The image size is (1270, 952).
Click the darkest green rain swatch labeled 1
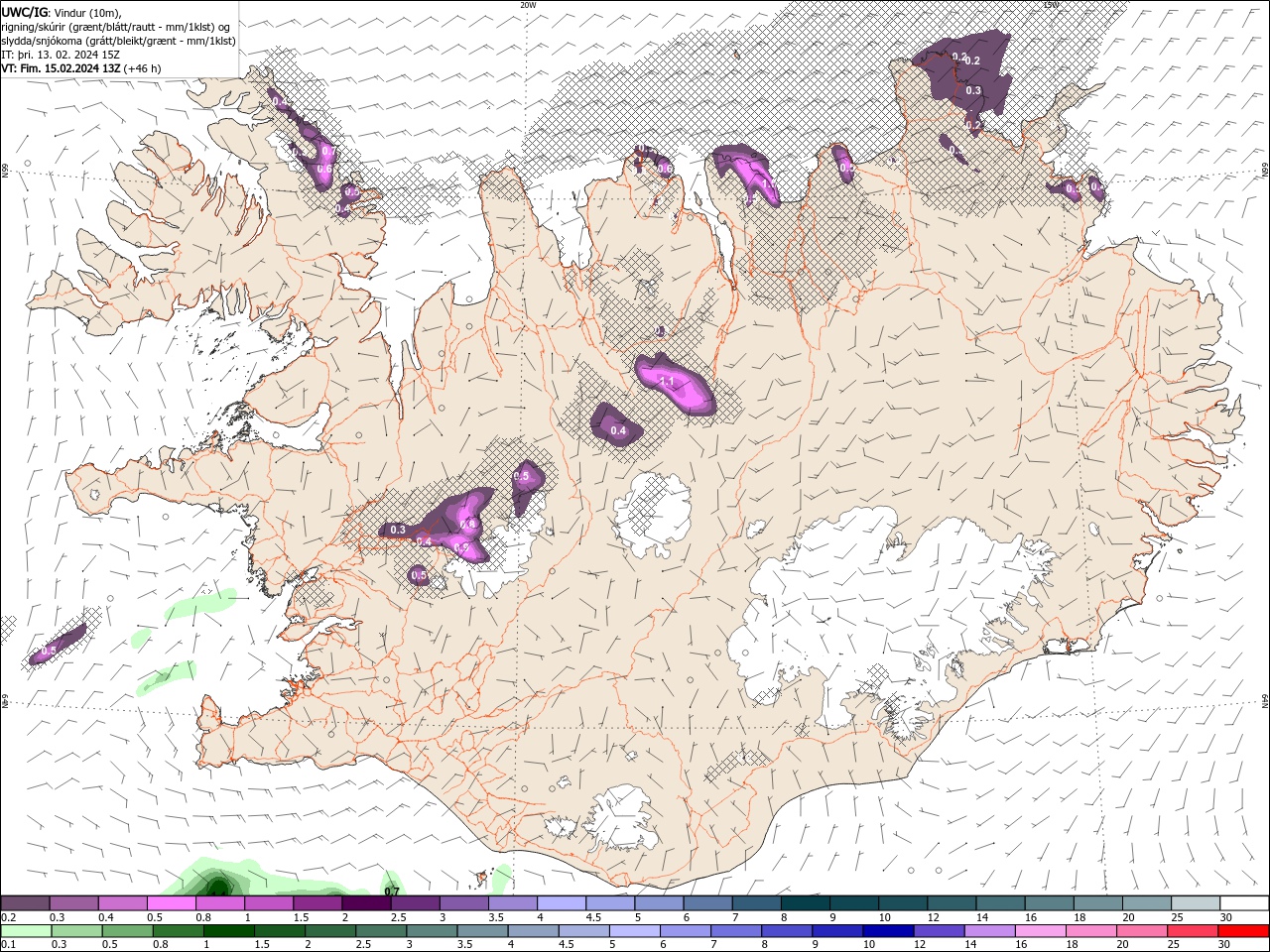point(230,931)
